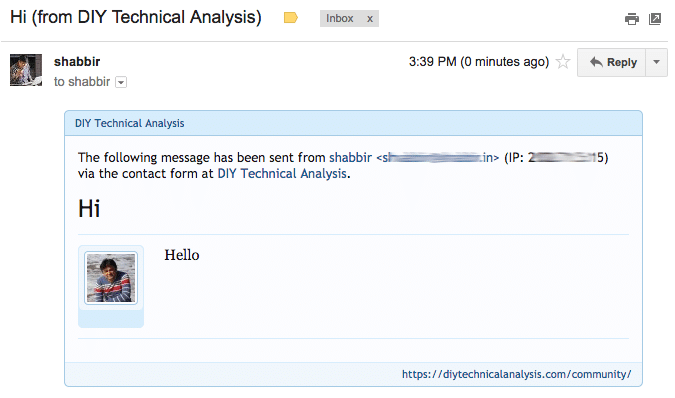
Task: Visit the diytechnicalanalysis.com community URL
Action: pos(516,374)
